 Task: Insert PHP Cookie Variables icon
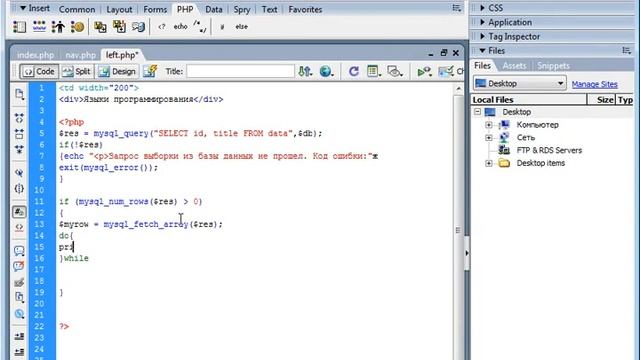coord(77,27)
